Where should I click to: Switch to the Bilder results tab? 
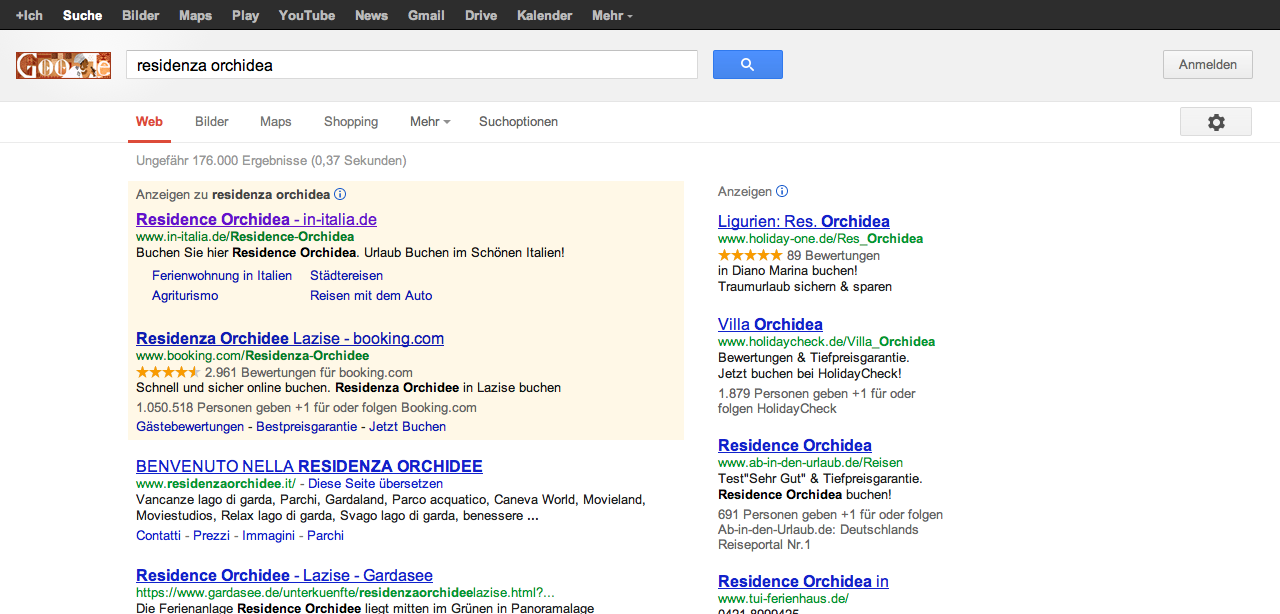tap(212, 122)
